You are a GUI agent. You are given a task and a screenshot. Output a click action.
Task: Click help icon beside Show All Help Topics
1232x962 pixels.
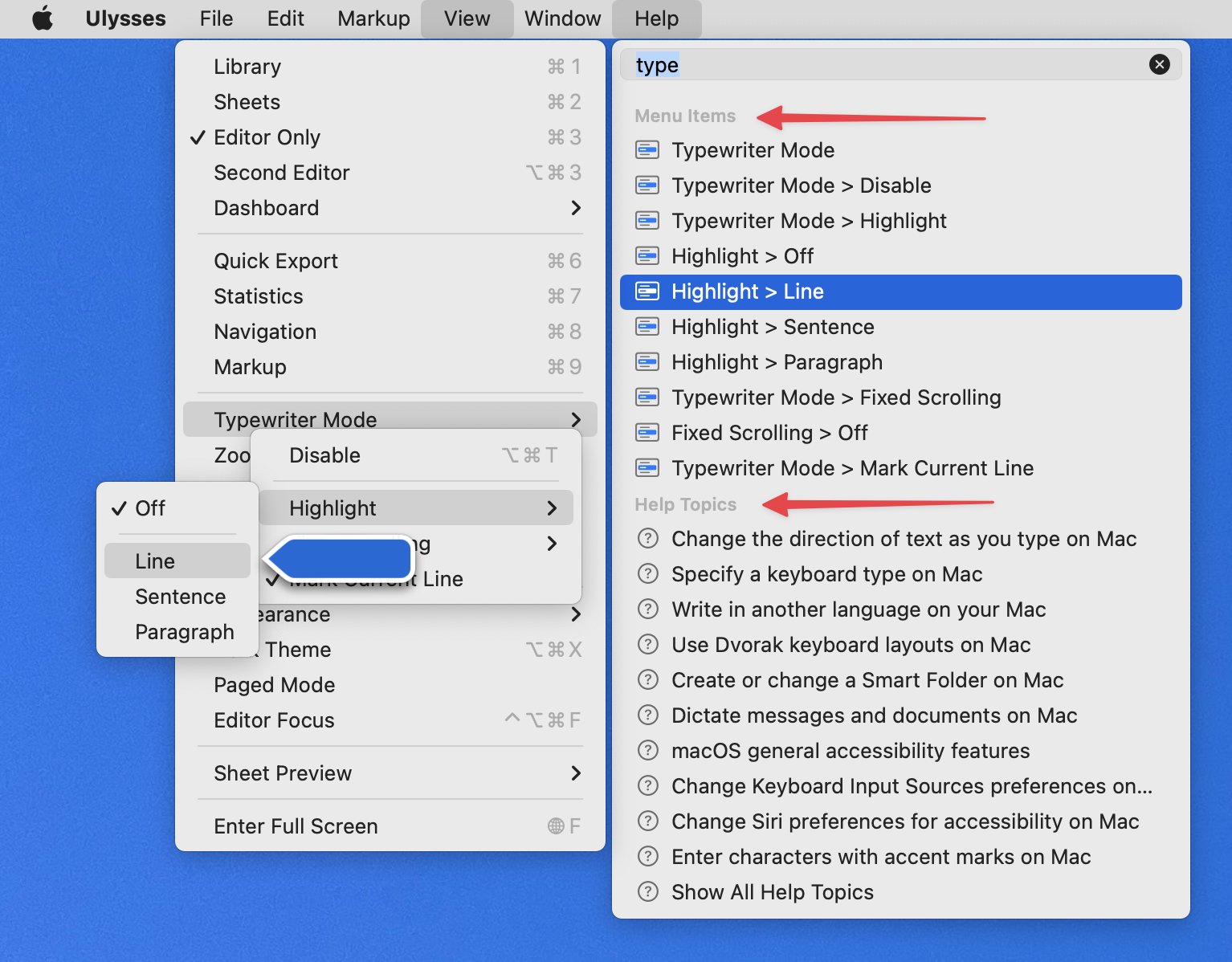[647, 892]
